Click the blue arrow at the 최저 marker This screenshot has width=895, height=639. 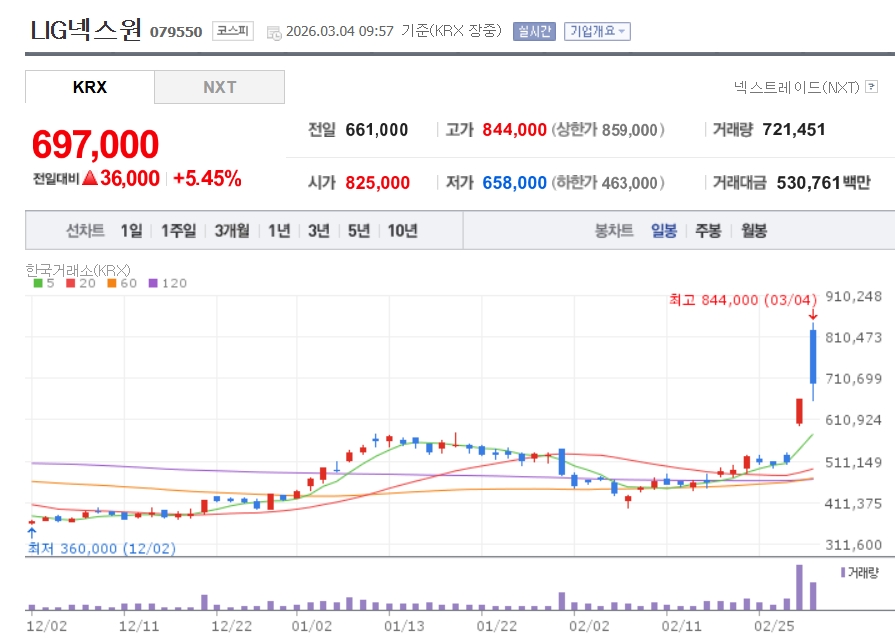[32, 533]
